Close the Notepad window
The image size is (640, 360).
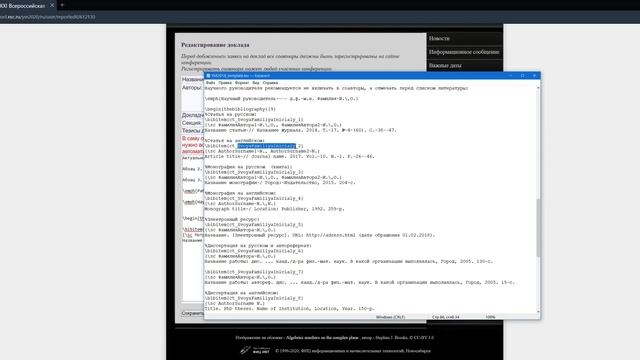pyautogui.click(x=534, y=76)
